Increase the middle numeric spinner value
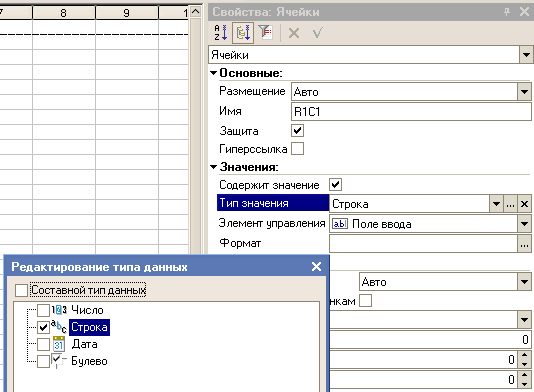This screenshot has width=534, height=392. pyautogui.click(x=524, y=355)
